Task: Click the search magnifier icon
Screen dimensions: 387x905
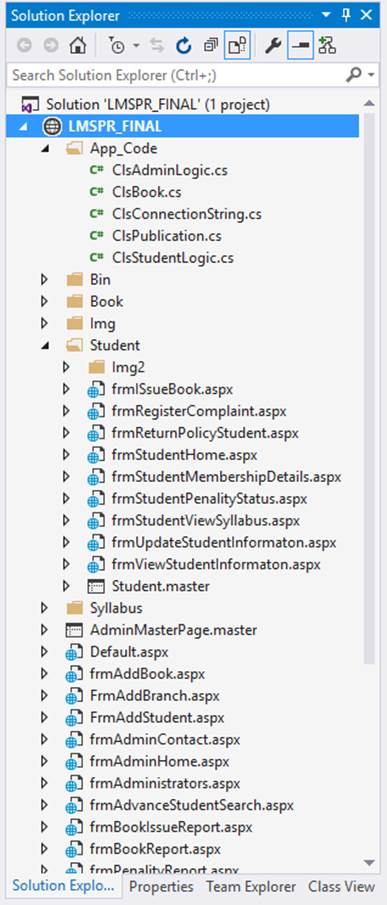Action: [352, 75]
